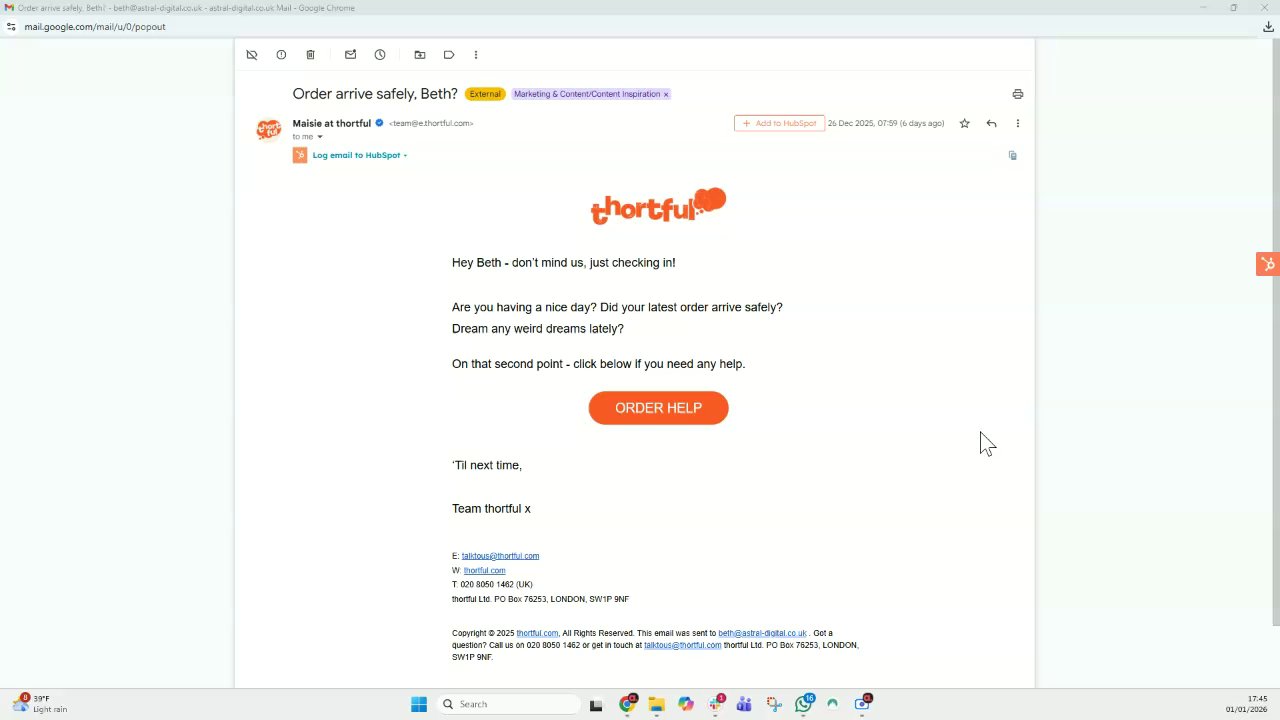1280x720 pixels.
Task: Open the message's three-dot more menu
Action: click(x=1017, y=123)
